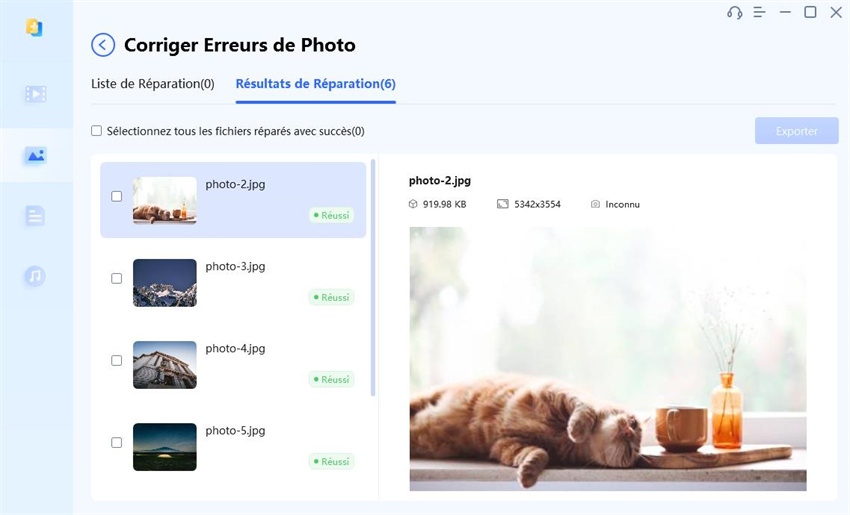
Task: Click the app logo at the top of the sidebar
Action: pyautogui.click(x=34, y=27)
